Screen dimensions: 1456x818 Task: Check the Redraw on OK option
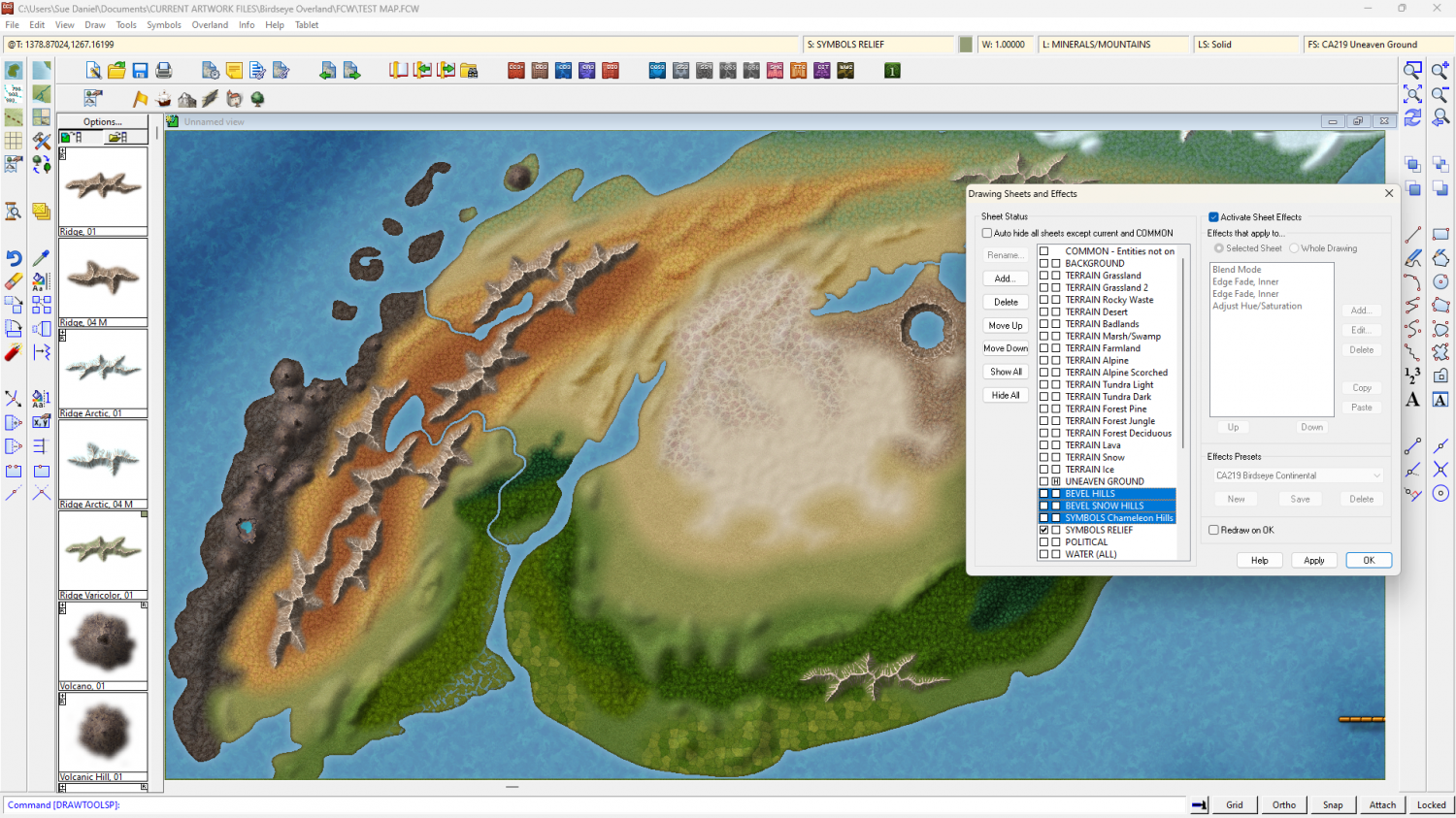click(1213, 530)
